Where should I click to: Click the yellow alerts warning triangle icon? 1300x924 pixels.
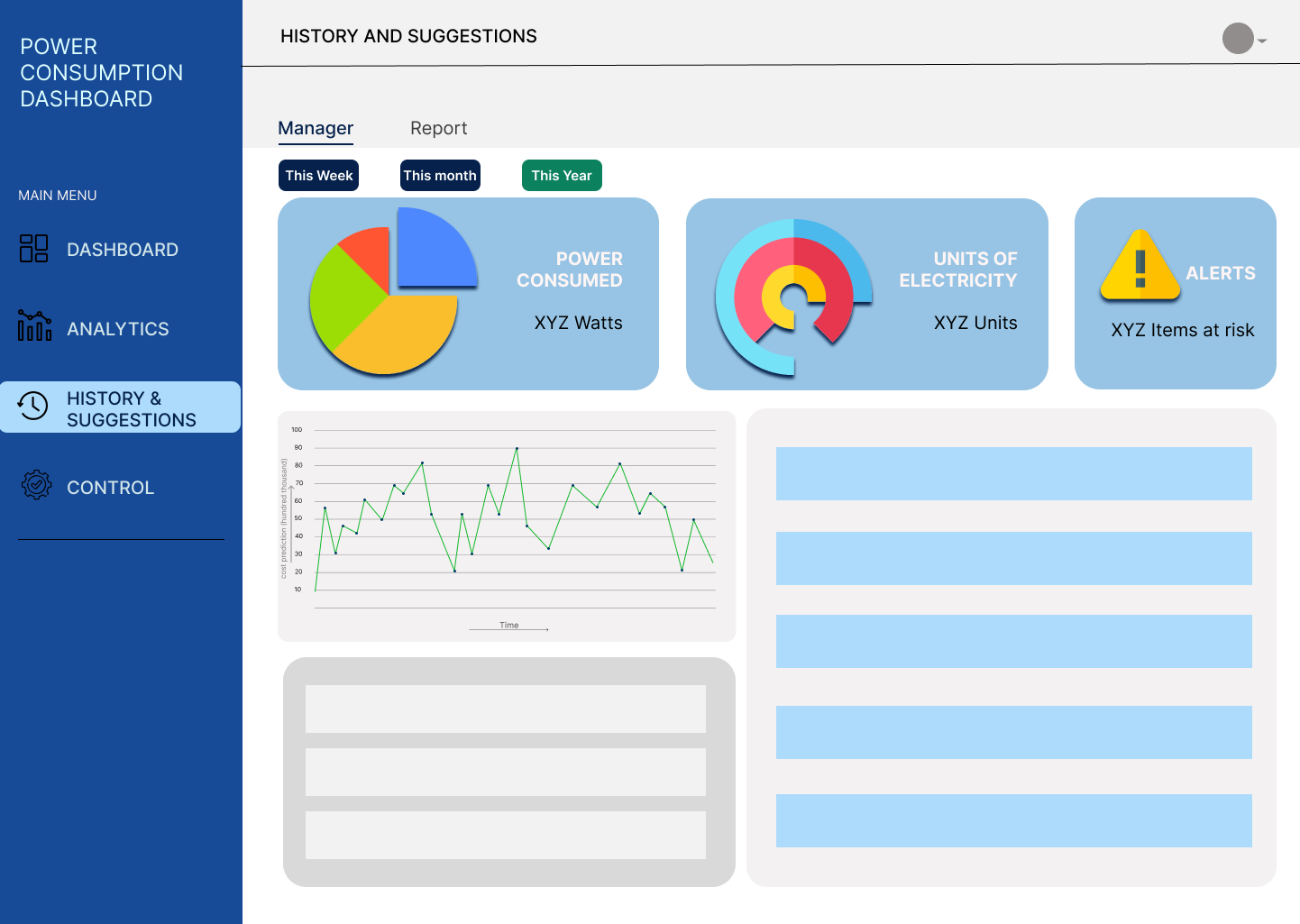pos(1140,266)
